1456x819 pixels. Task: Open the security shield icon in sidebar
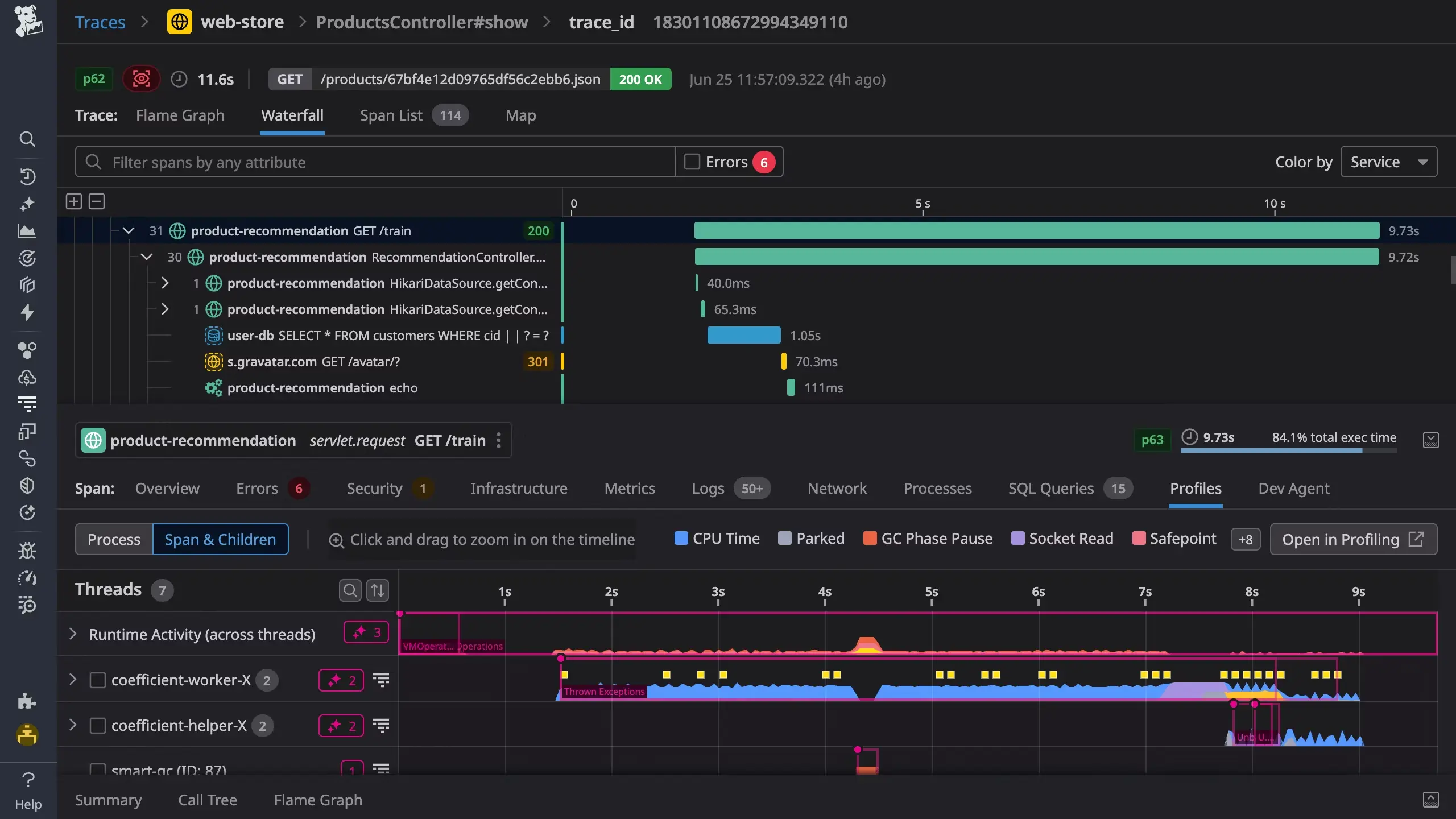[x=28, y=485]
